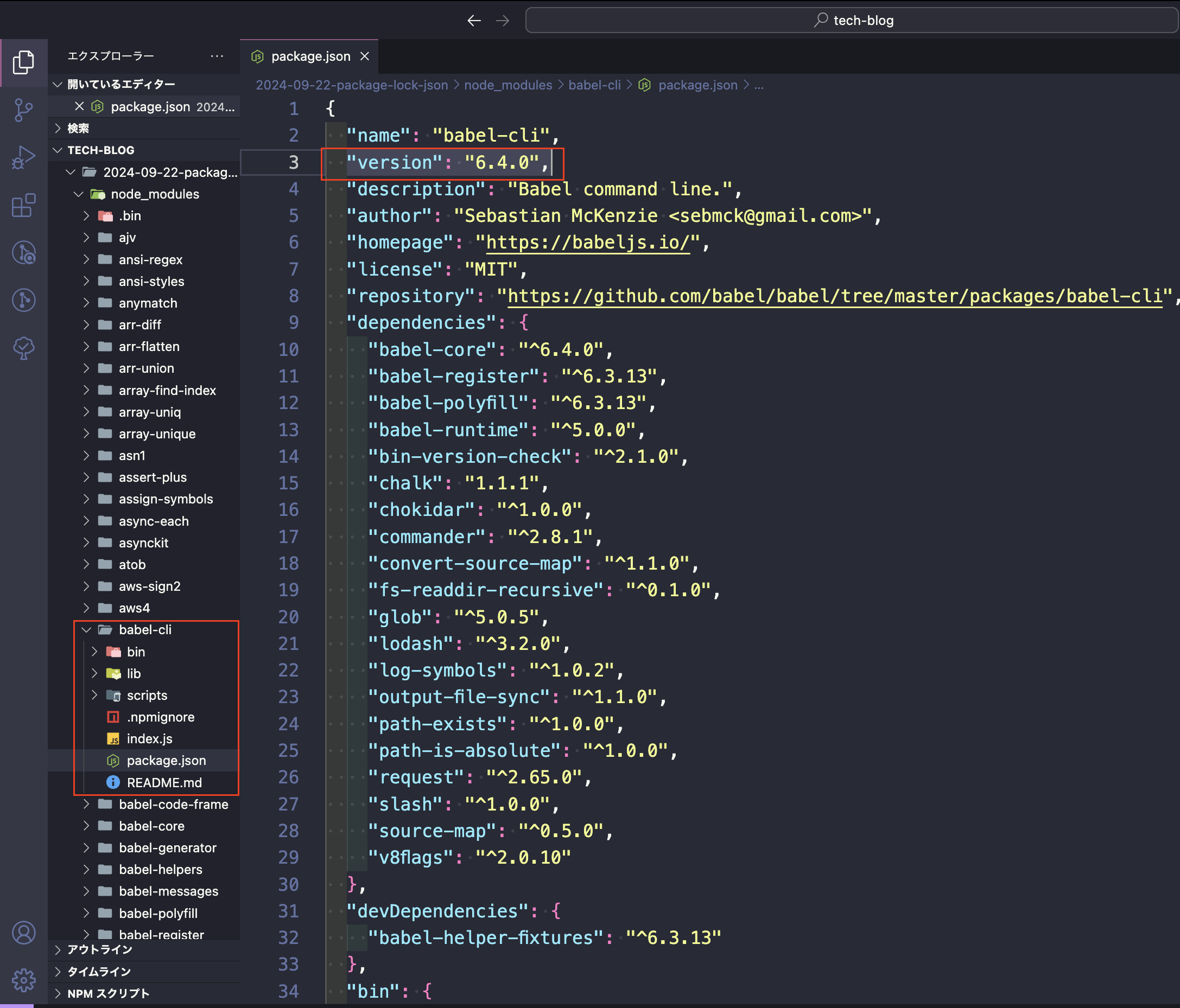Select the babel-cli breadcrumb item
1180x1008 pixels.
click(594, 85)
